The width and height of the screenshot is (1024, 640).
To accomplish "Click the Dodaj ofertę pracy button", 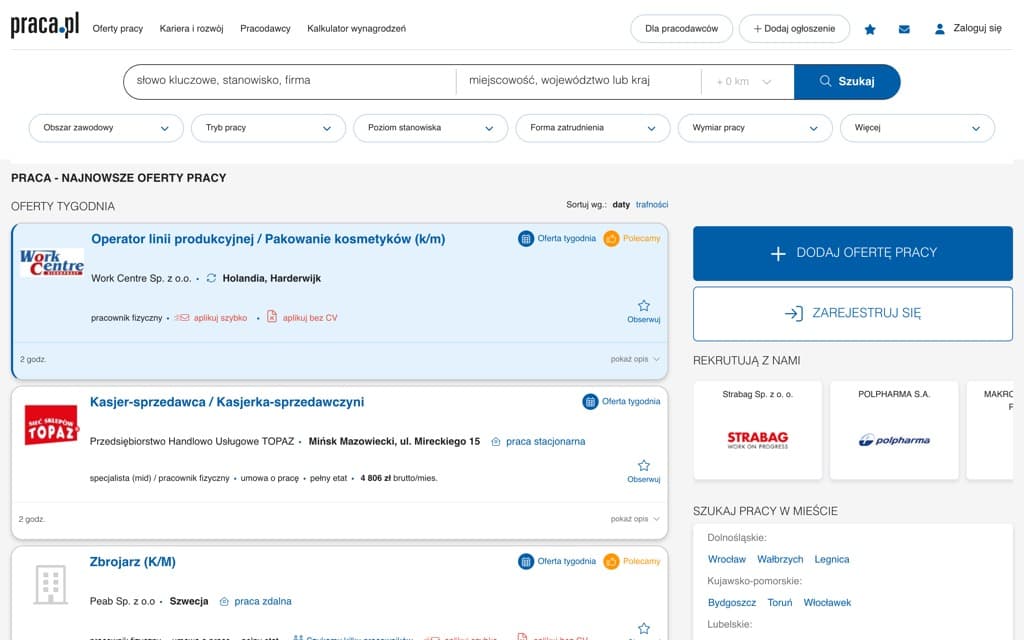I will (852, 254).
